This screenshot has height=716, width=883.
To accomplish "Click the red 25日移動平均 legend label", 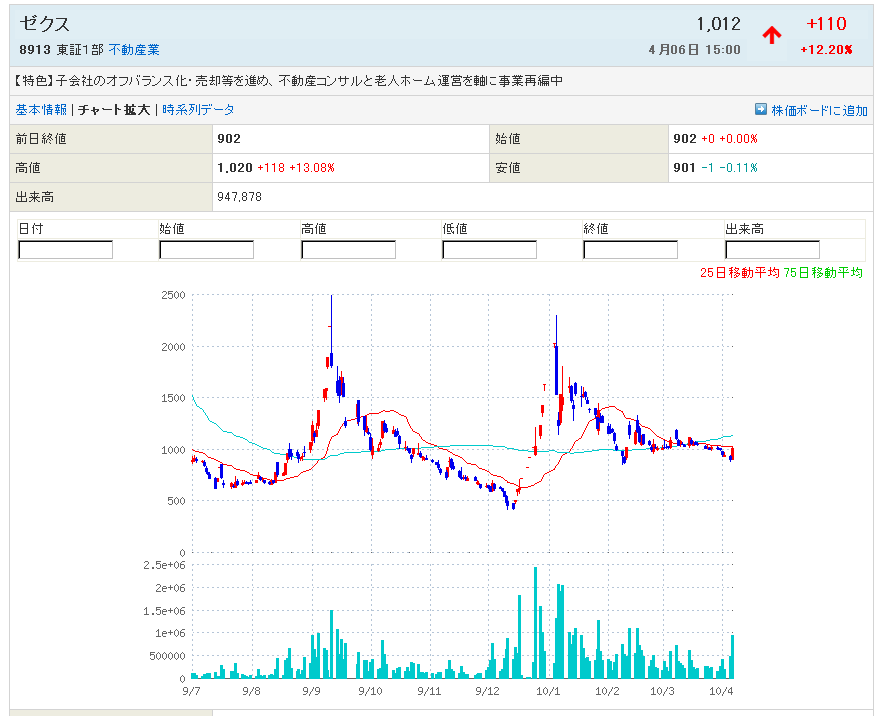I will tap(739, 273).
